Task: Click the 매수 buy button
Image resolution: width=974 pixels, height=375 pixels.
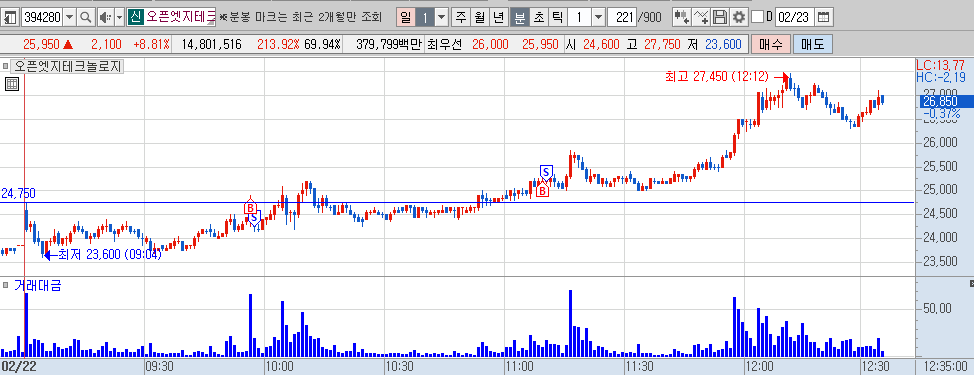Action: pos(770,45)
